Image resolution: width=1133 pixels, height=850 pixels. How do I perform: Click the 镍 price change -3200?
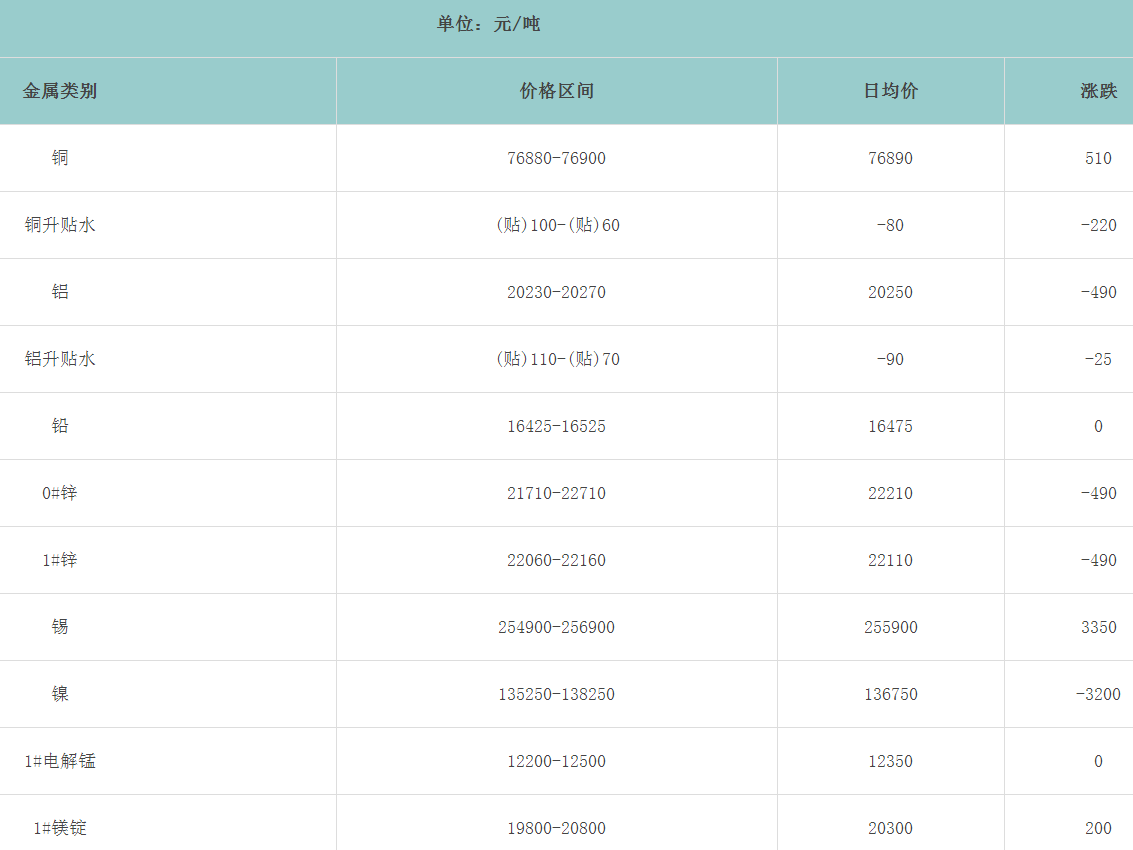[1098, 694]
